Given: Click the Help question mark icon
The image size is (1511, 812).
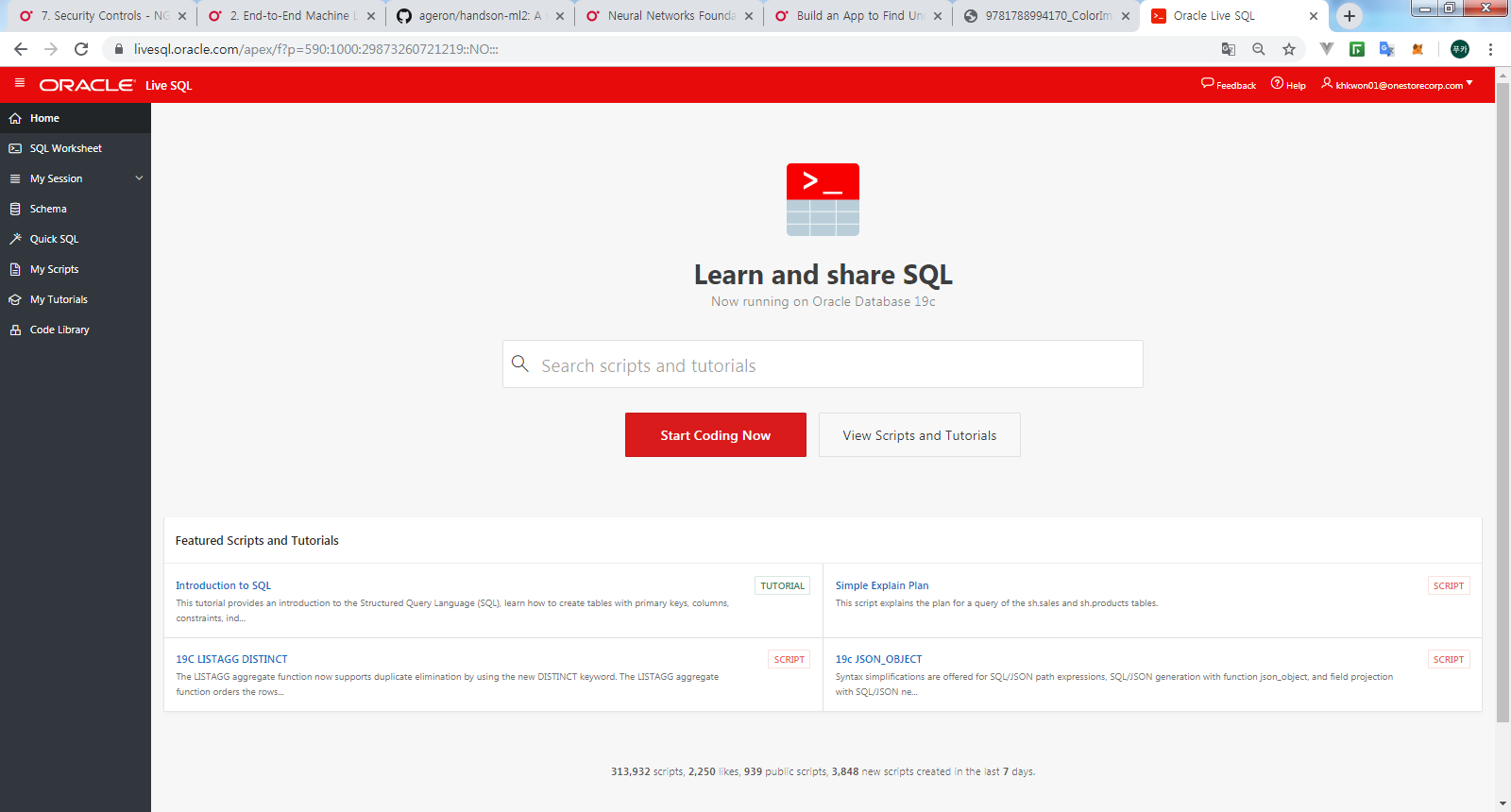Looking at the screenshot, I should click(1277, 83).
